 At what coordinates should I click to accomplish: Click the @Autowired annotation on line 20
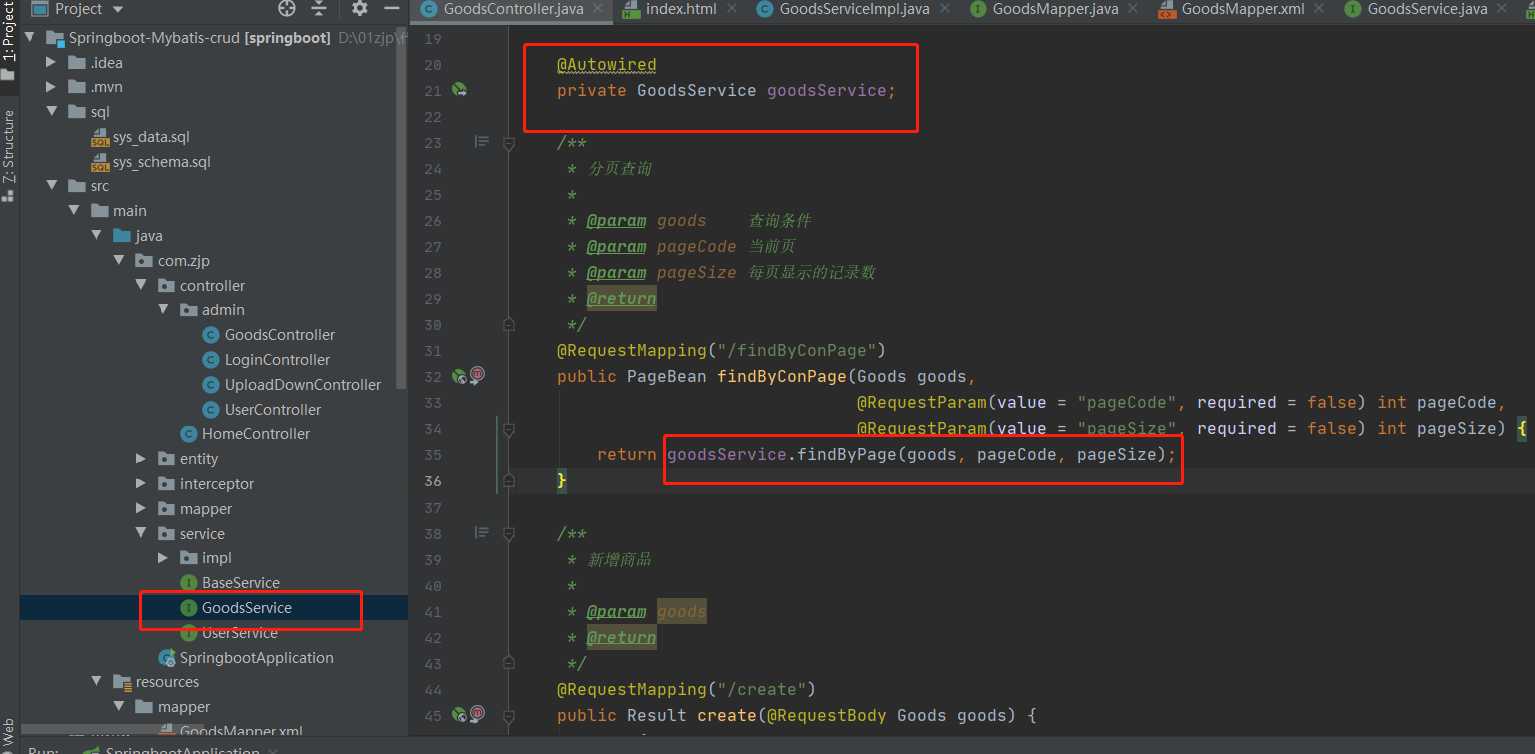click(607, 65)
